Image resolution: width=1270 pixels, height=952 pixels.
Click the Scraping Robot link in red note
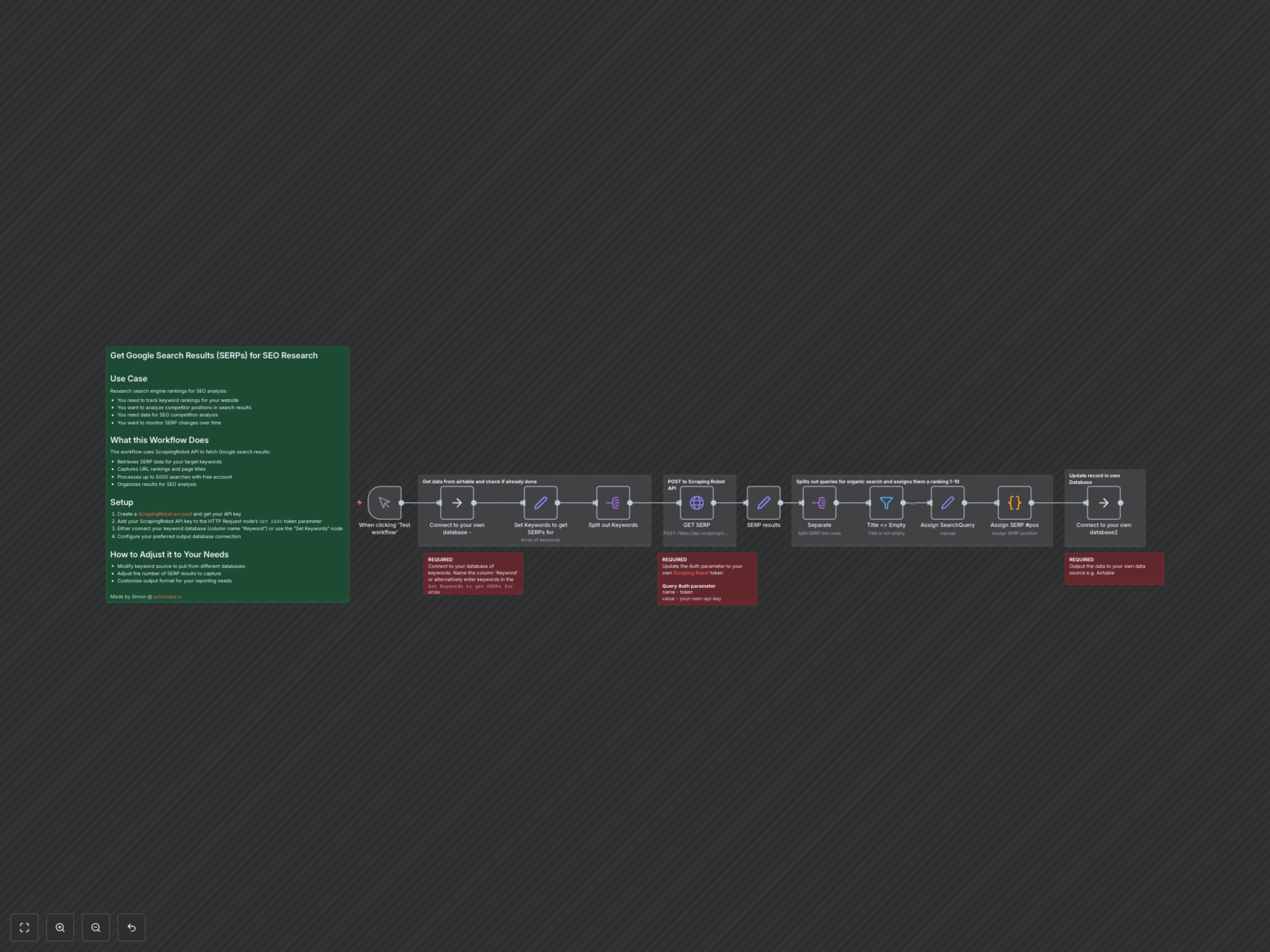pyautogui.click(x=691, y=572)
